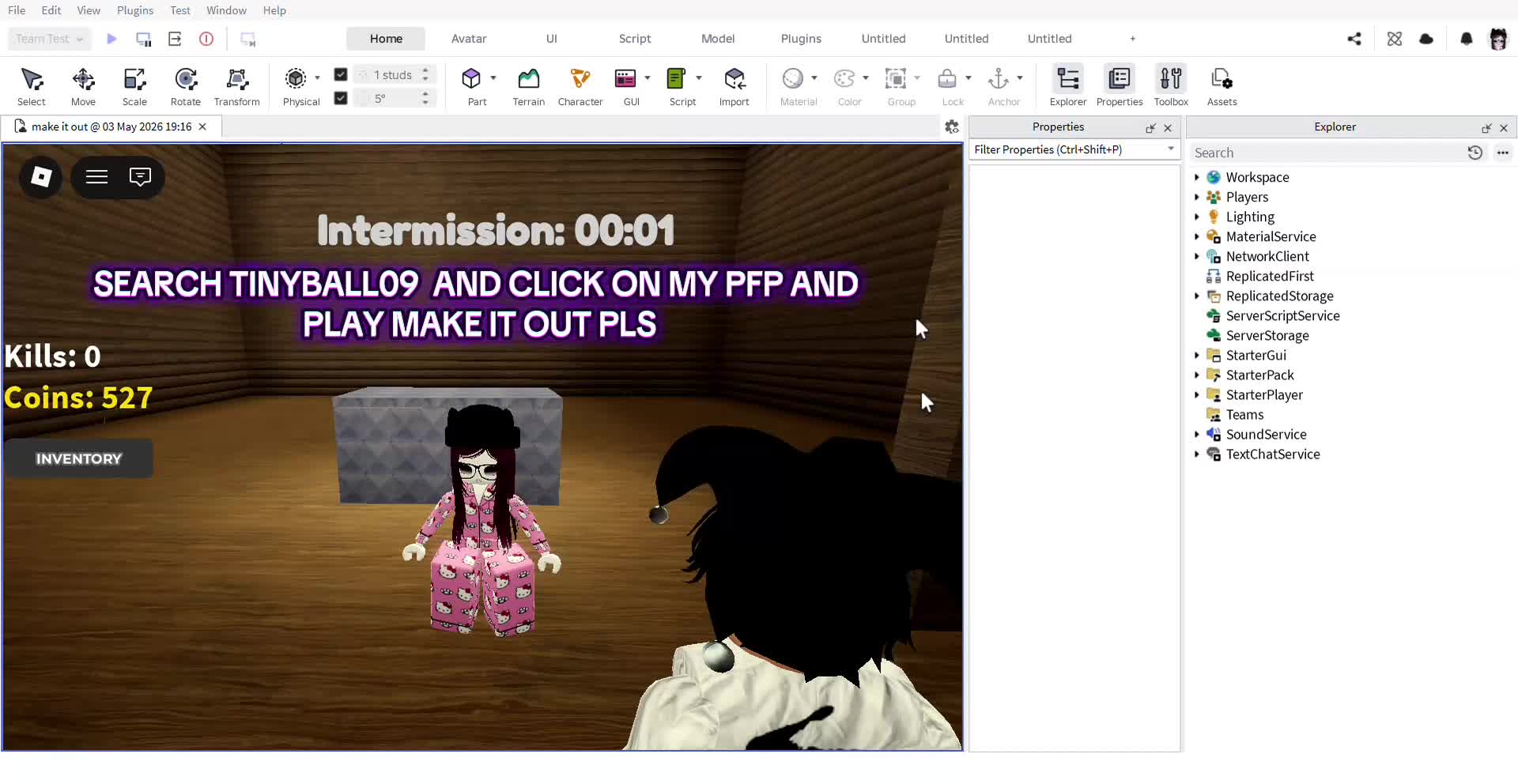
Task: Click the user avatar icon
Action: tap(1498, 39)
